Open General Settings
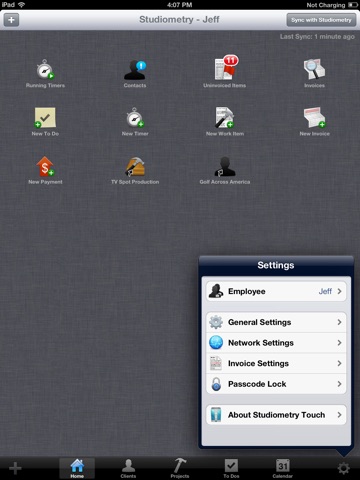Screen dimensions: 360x480 pyautogui.click(x=276, y=322)
